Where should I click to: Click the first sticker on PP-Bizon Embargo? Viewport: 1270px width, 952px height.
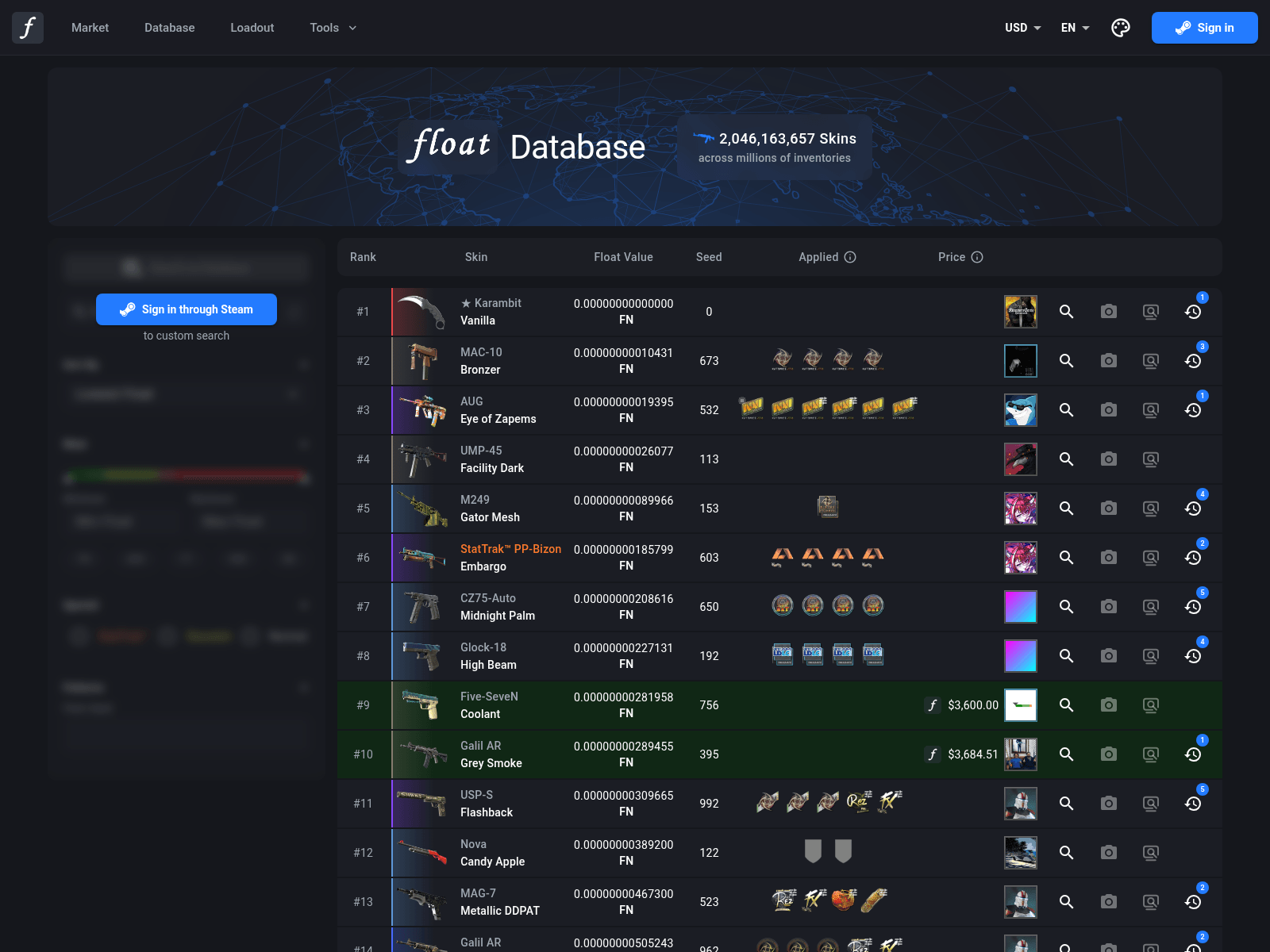783,557
